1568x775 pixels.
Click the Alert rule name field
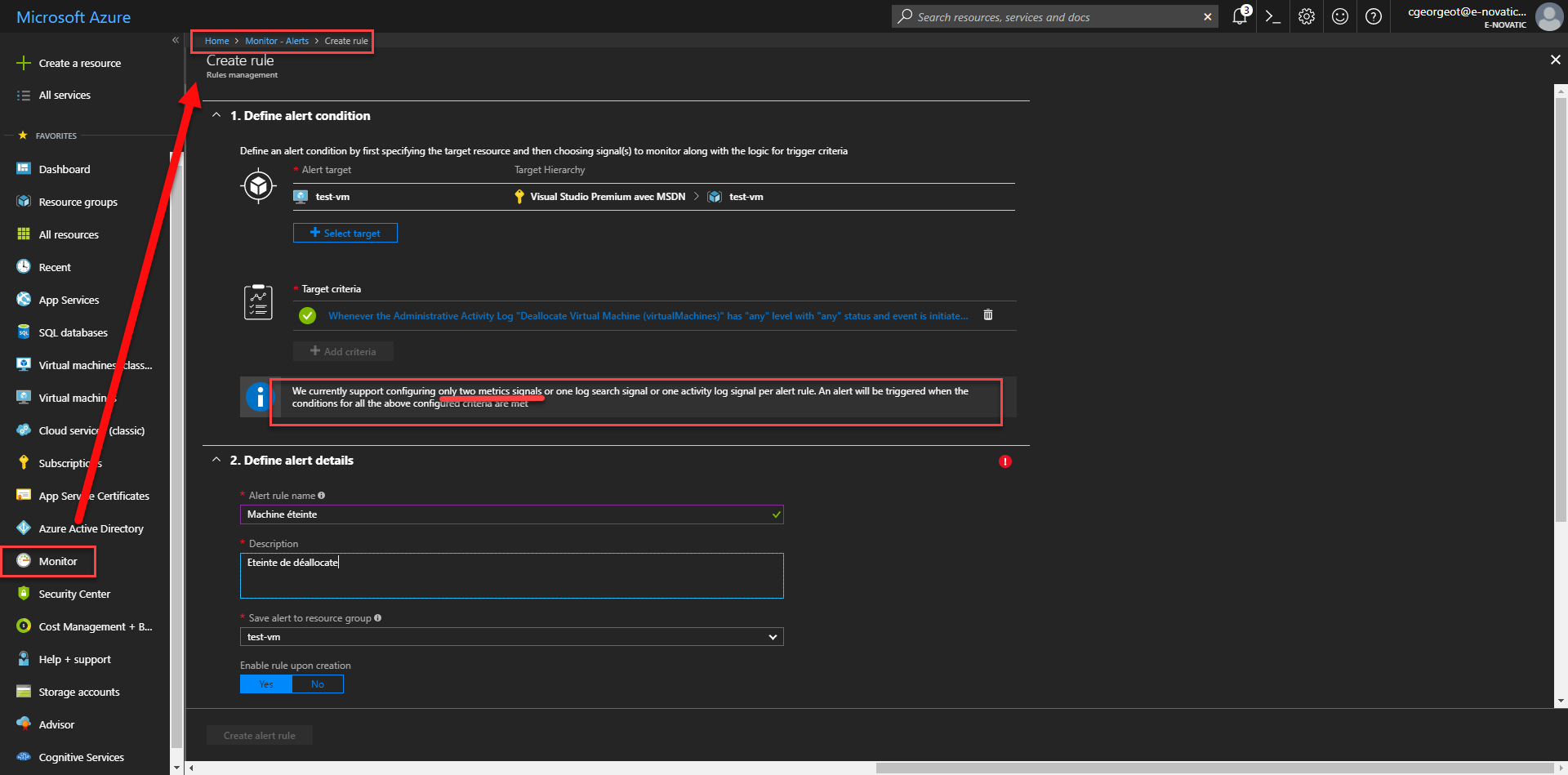click(x=512, y=514)
